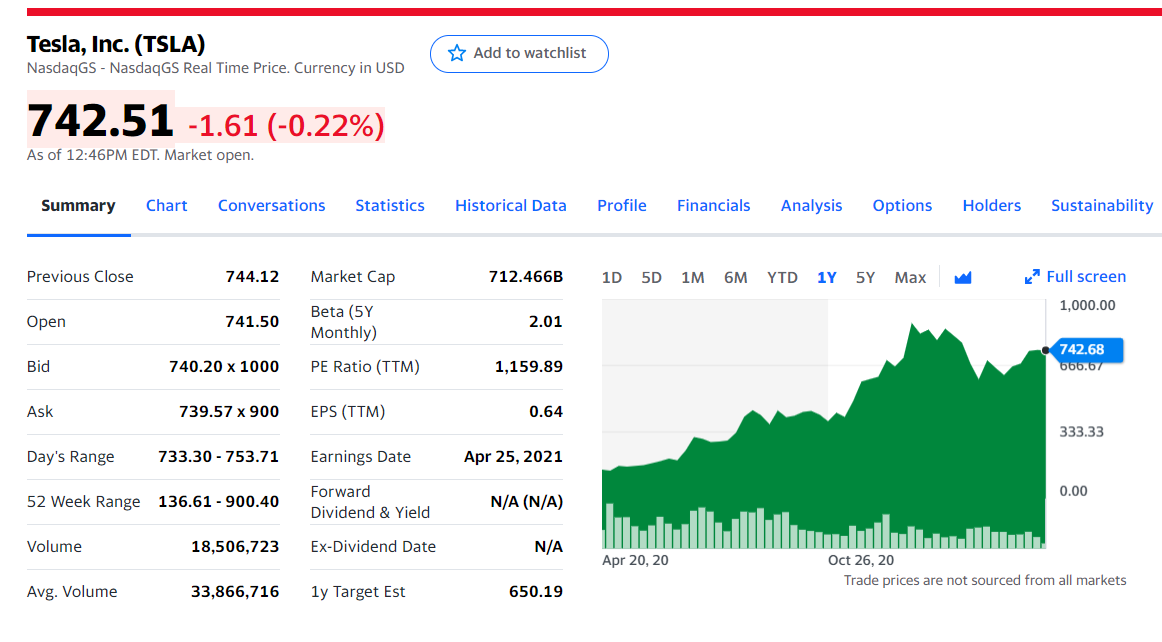Click the 1y Target Est value 650.19

(536, 592)
